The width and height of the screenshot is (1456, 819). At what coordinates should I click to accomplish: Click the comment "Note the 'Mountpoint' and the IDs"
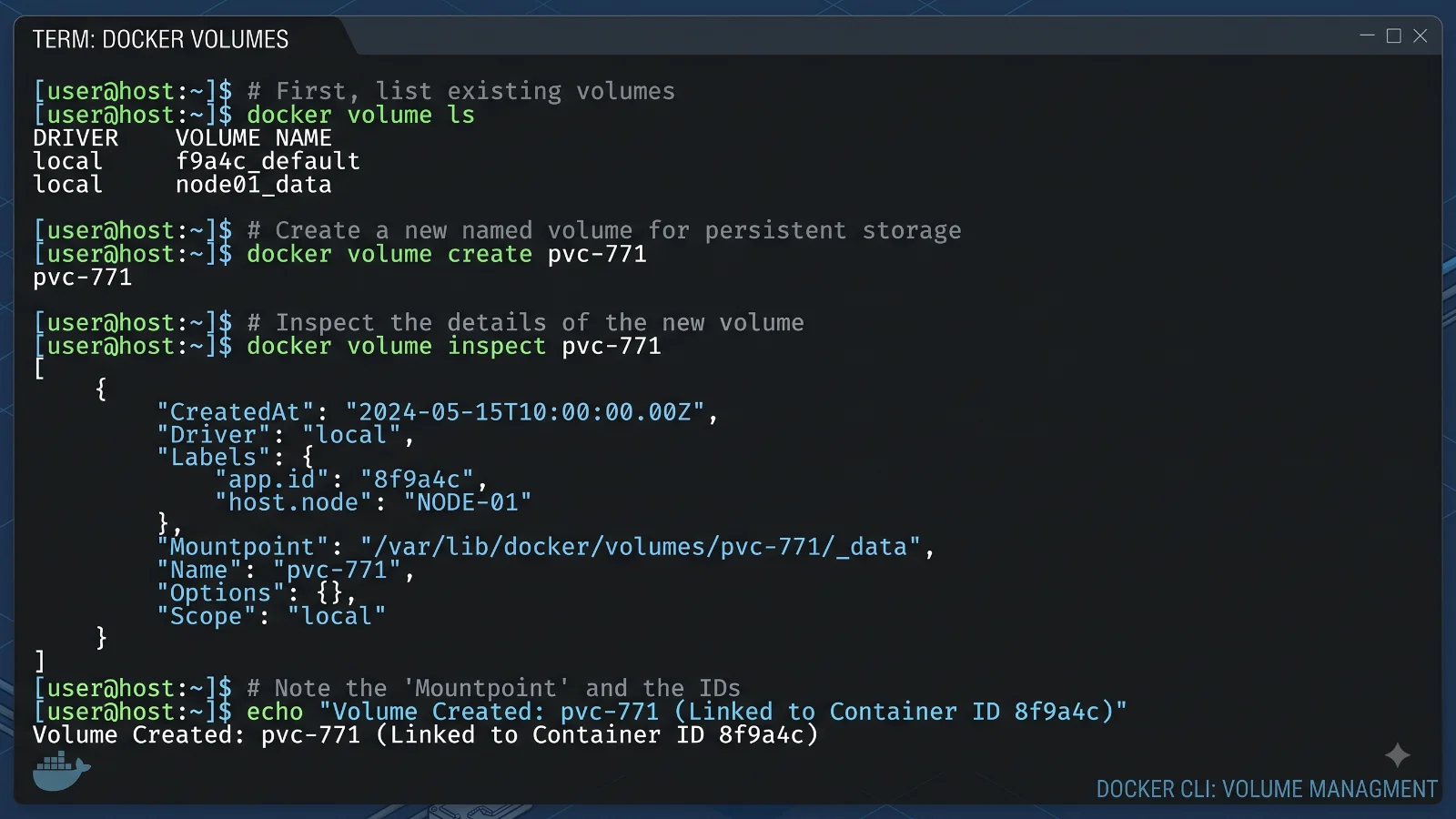(x=493, y=688)
